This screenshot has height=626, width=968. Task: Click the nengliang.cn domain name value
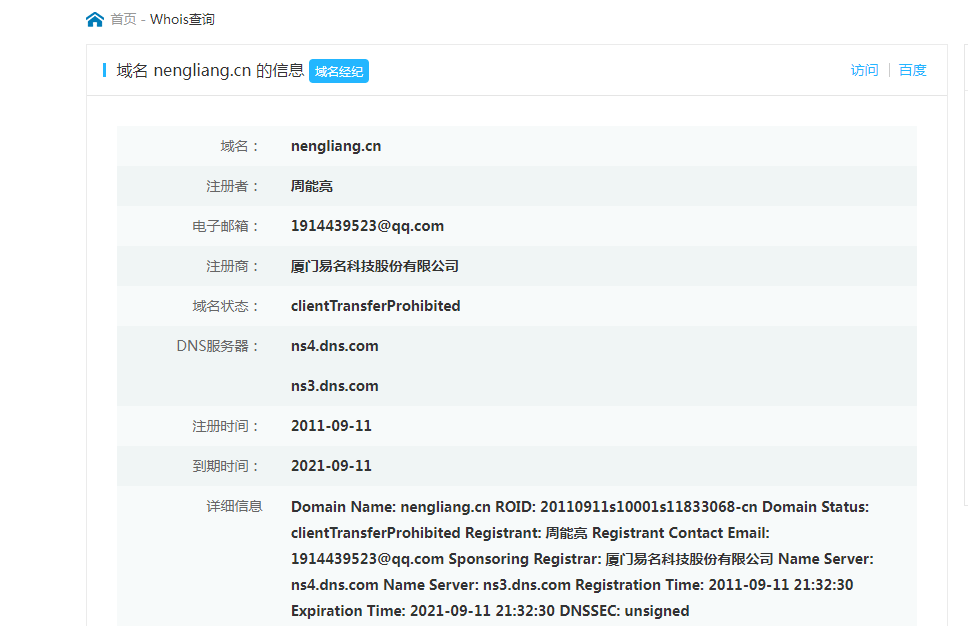coord(336,146)
